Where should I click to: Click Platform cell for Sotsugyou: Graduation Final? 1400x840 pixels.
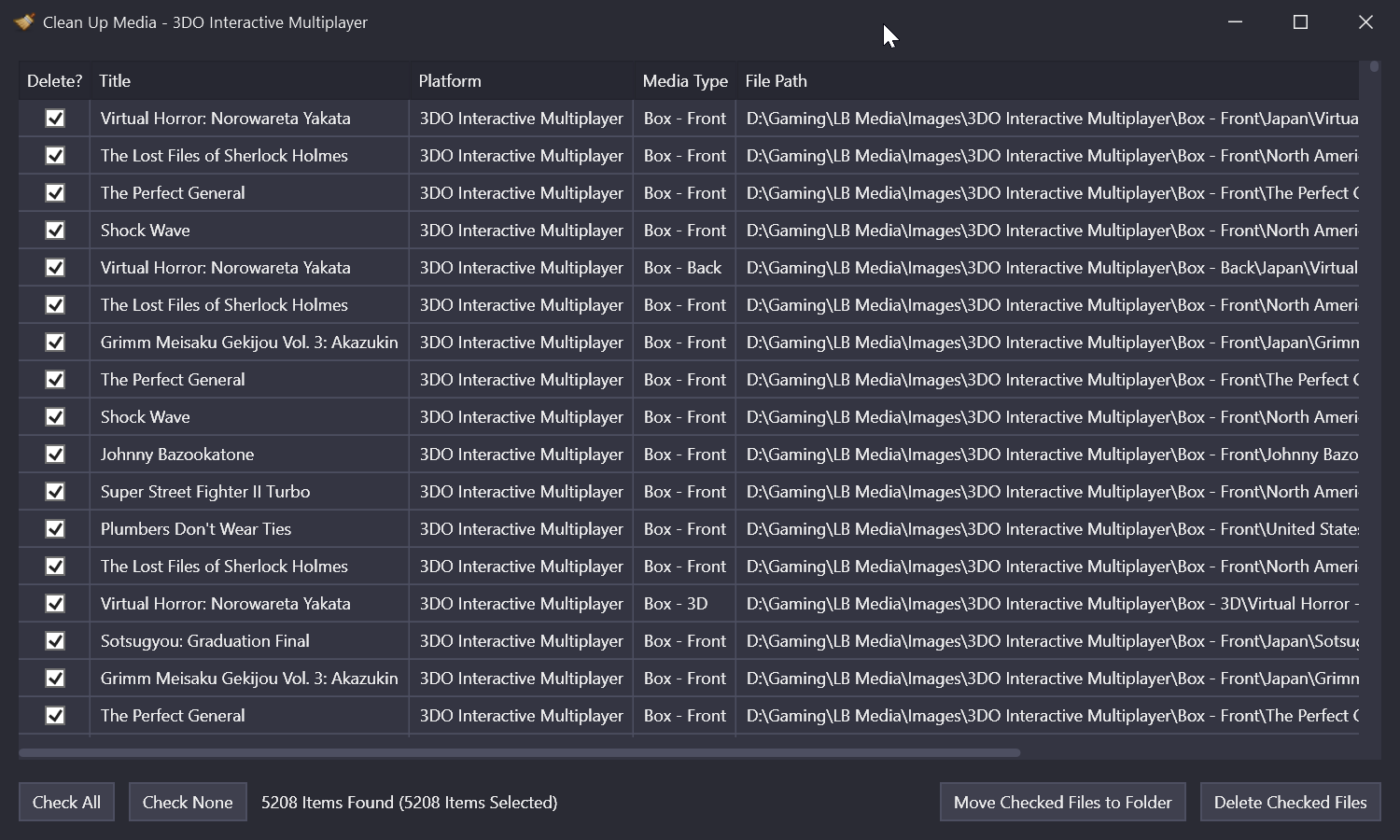click(x=522, y=641)
